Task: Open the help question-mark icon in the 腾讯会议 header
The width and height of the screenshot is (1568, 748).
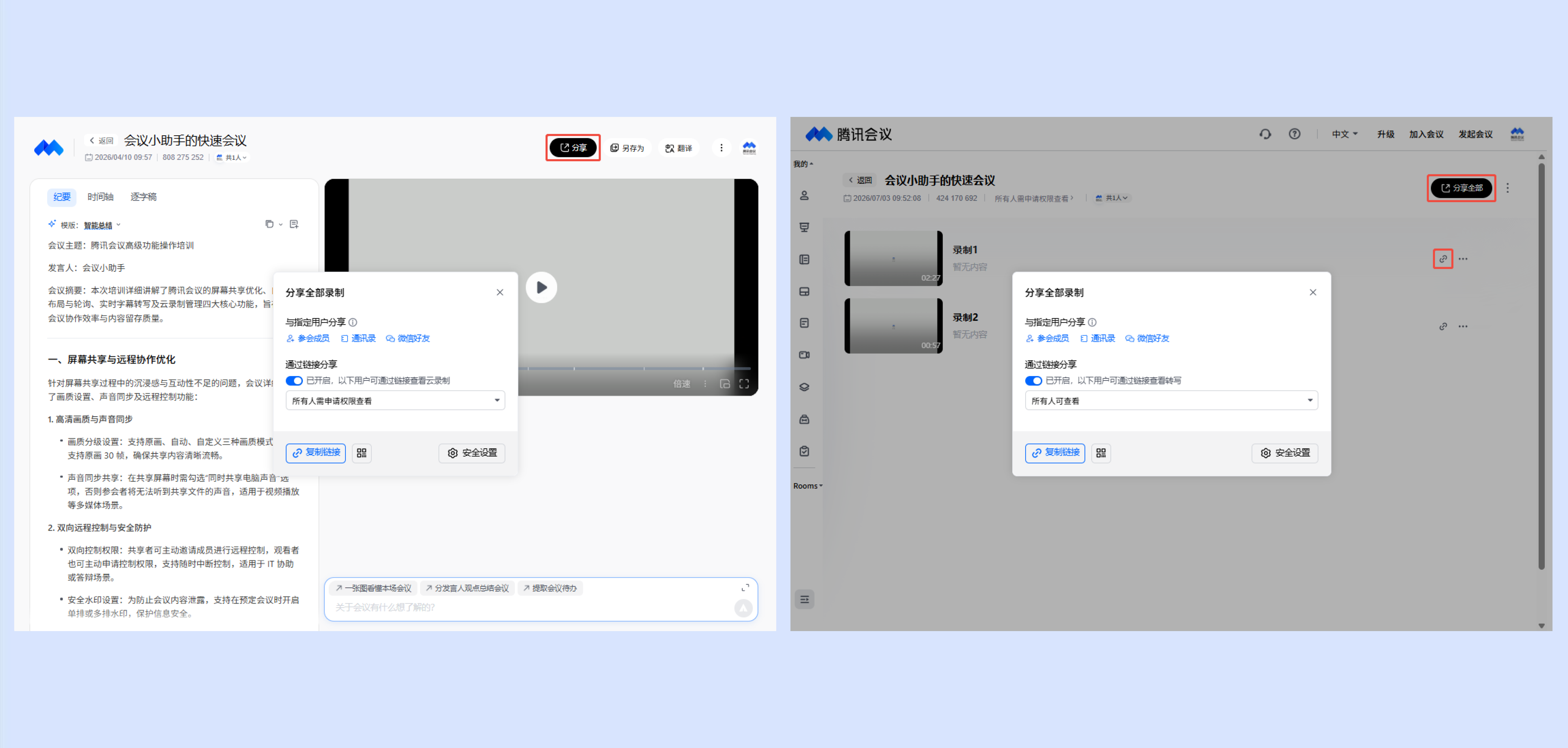Action: click(1294, 134)
